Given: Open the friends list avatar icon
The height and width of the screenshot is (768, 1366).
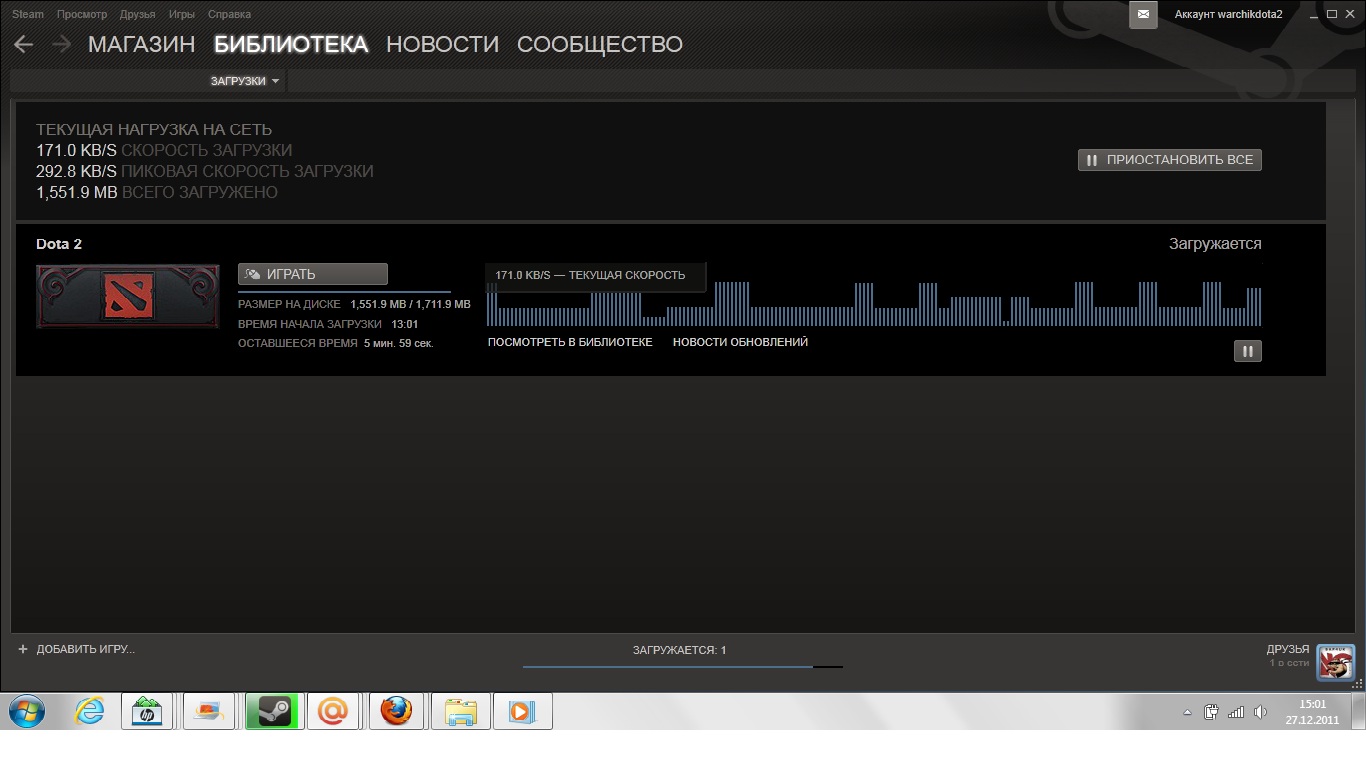Looking at the screenshot, I should point(1336,662).
